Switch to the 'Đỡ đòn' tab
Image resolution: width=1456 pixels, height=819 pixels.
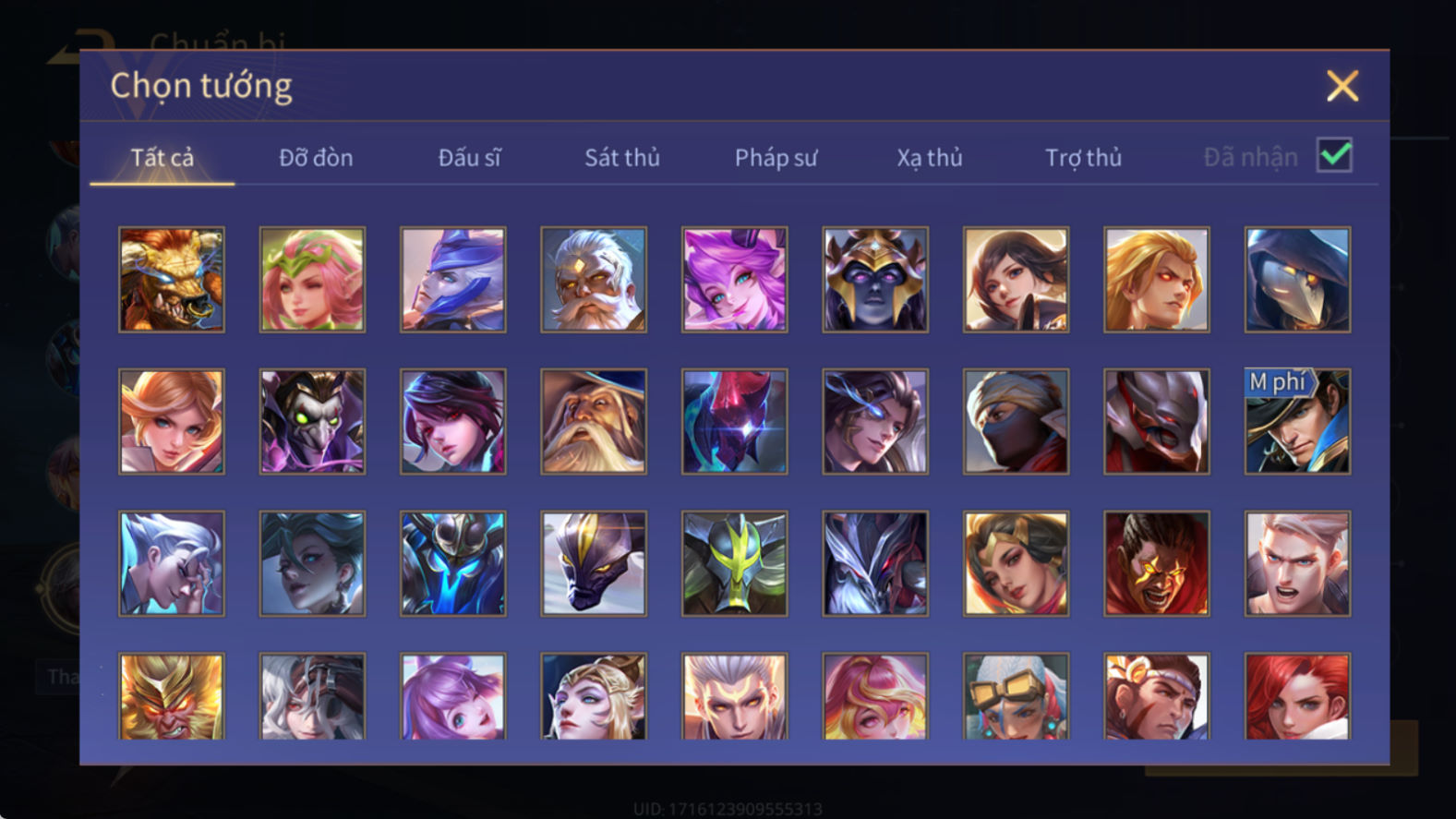click(x=316, y=158)
